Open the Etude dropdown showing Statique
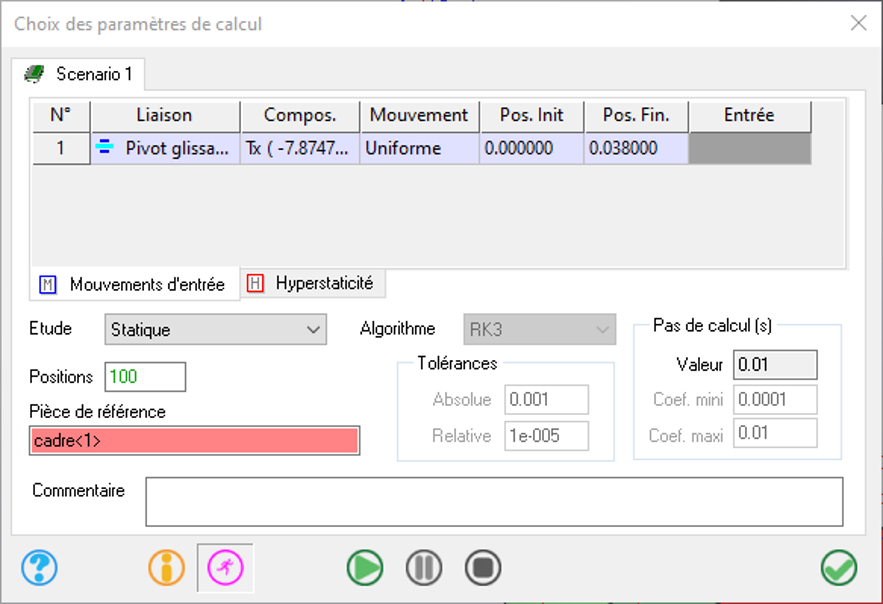 coord(215,329)
